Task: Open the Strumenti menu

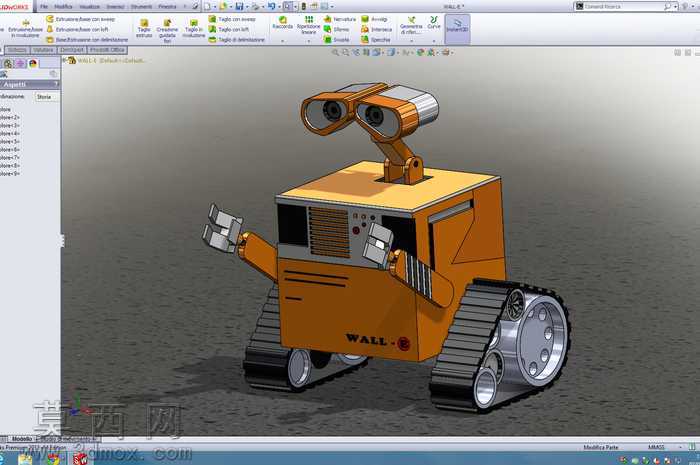Action: pos(141,7)
